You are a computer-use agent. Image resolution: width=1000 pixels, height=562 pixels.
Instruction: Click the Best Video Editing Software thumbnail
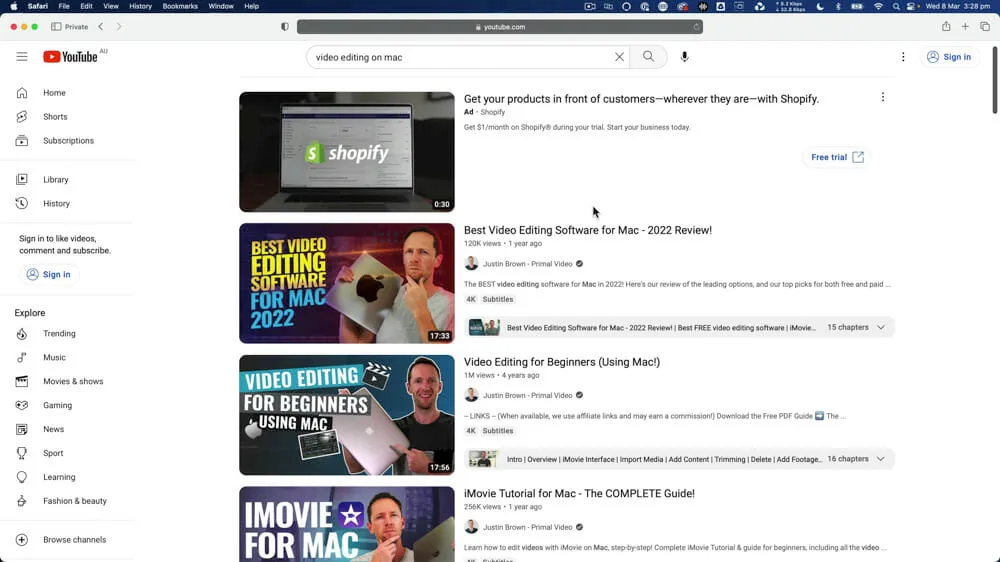(x=346, y=283)
